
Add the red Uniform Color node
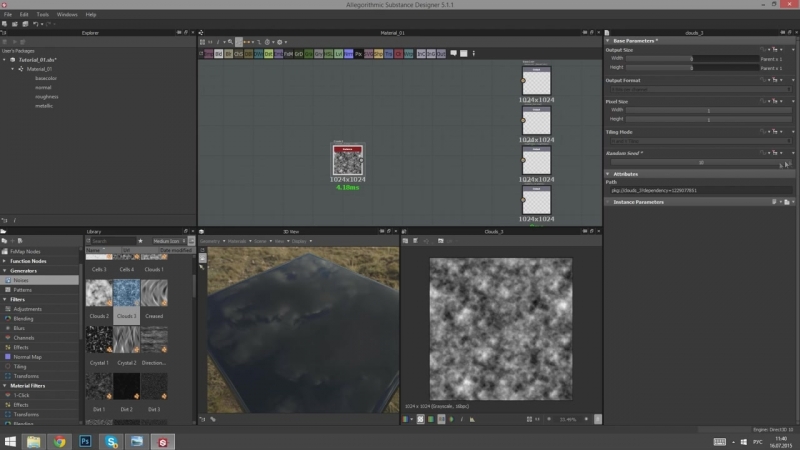pos(398,54)
